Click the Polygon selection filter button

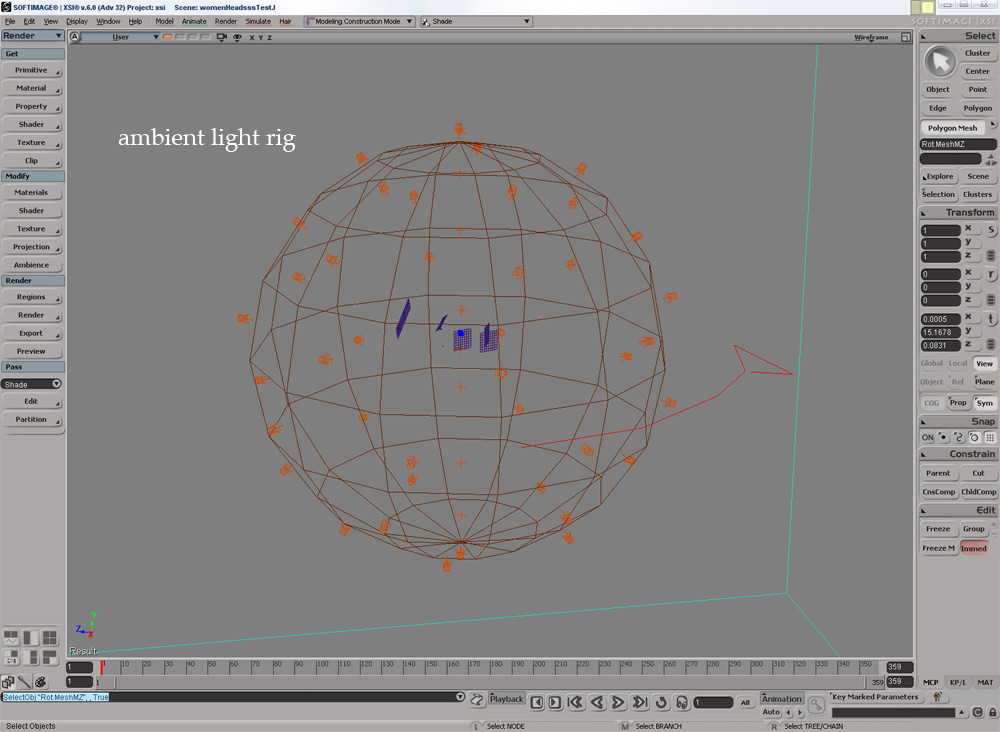978,108
